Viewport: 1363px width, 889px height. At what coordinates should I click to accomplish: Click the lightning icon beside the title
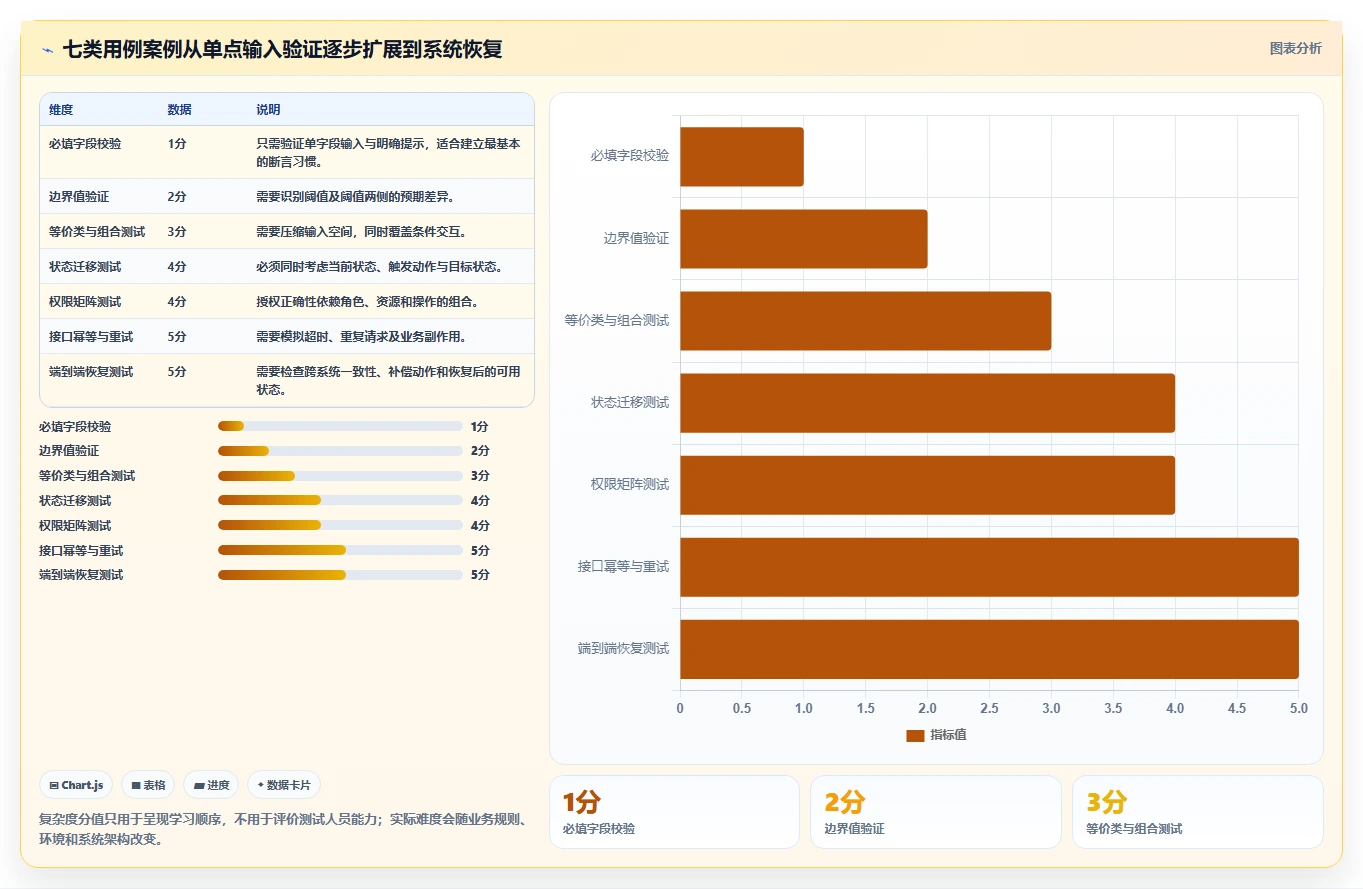coord(48,50)
